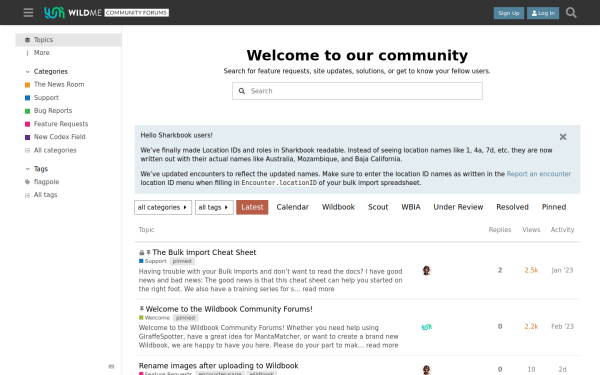Sort topics by Replies column

click(500, 230)
